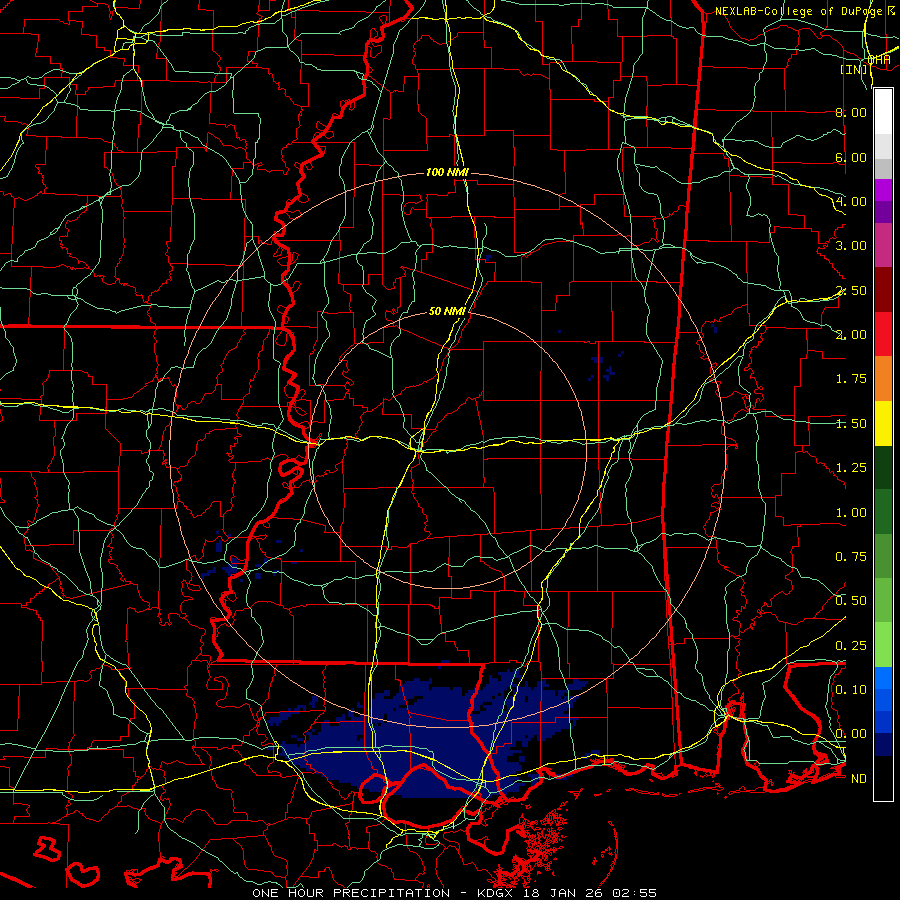Click the 'NEXLAB-College of DuPage' credit text
Viewport: 900px width, 900px height.
799,11
